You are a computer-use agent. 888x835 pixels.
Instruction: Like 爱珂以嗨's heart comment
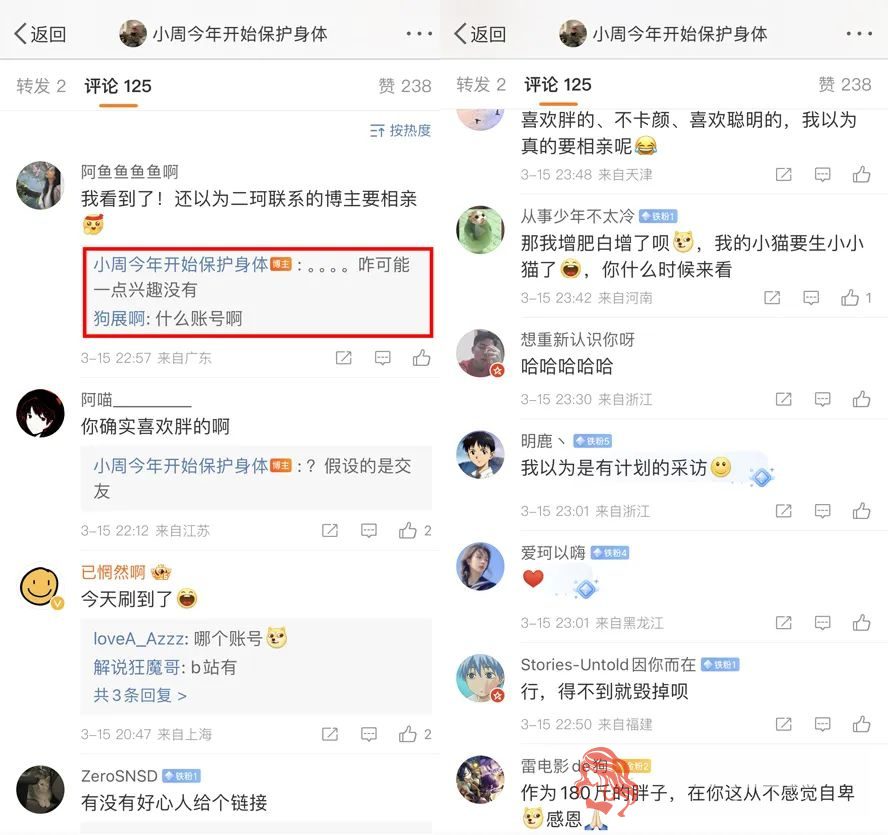pyautogui.click(x=861, y=623)
